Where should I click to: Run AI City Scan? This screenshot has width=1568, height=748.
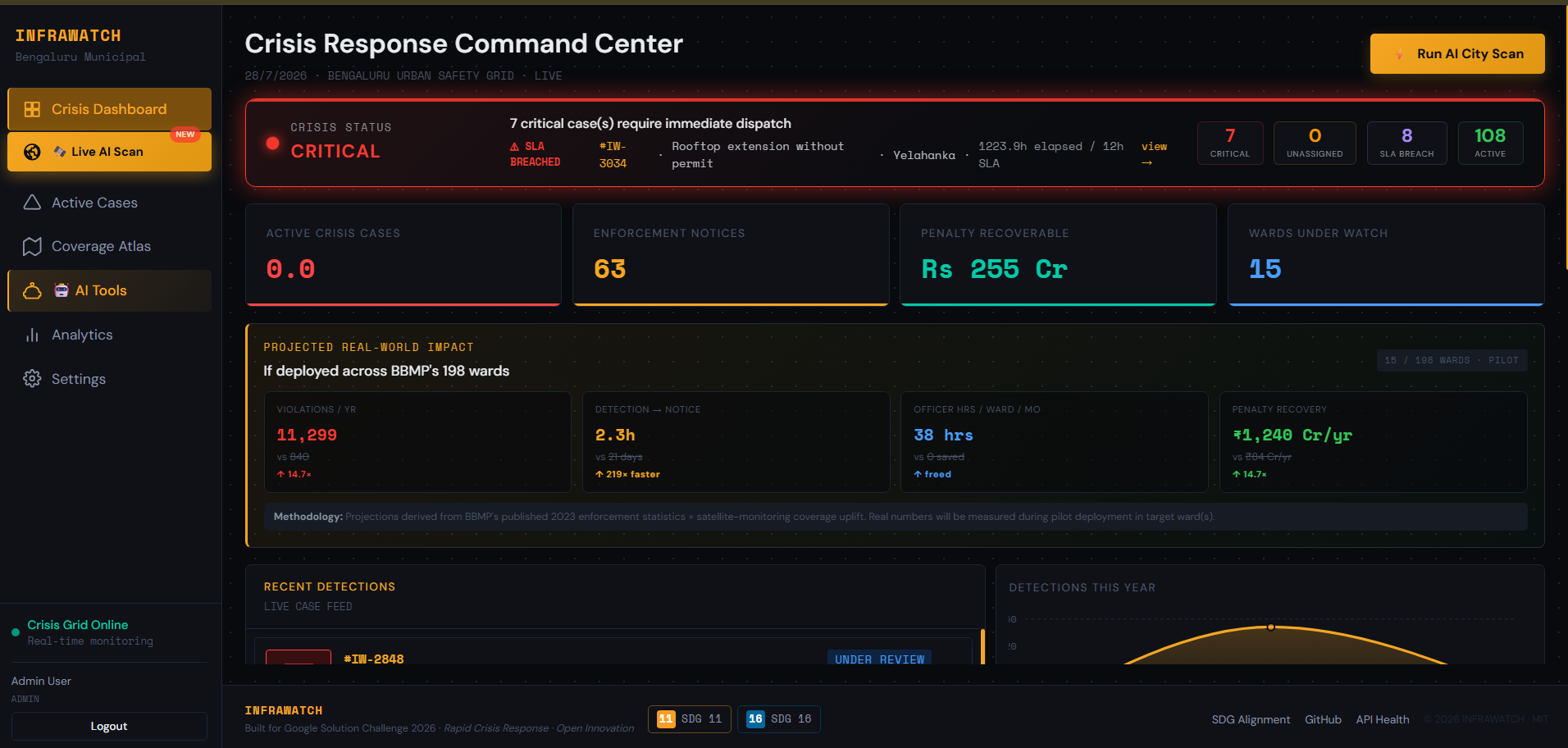[1457, 53]
